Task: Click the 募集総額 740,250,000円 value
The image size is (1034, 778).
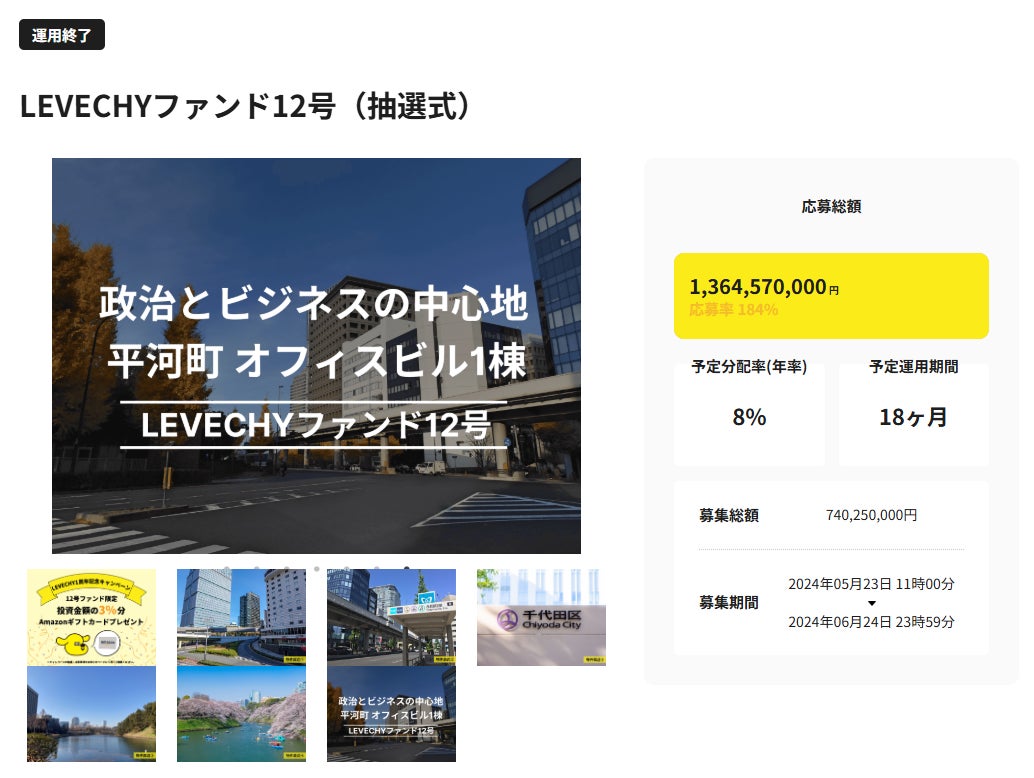Action: [x=871, y=515]
